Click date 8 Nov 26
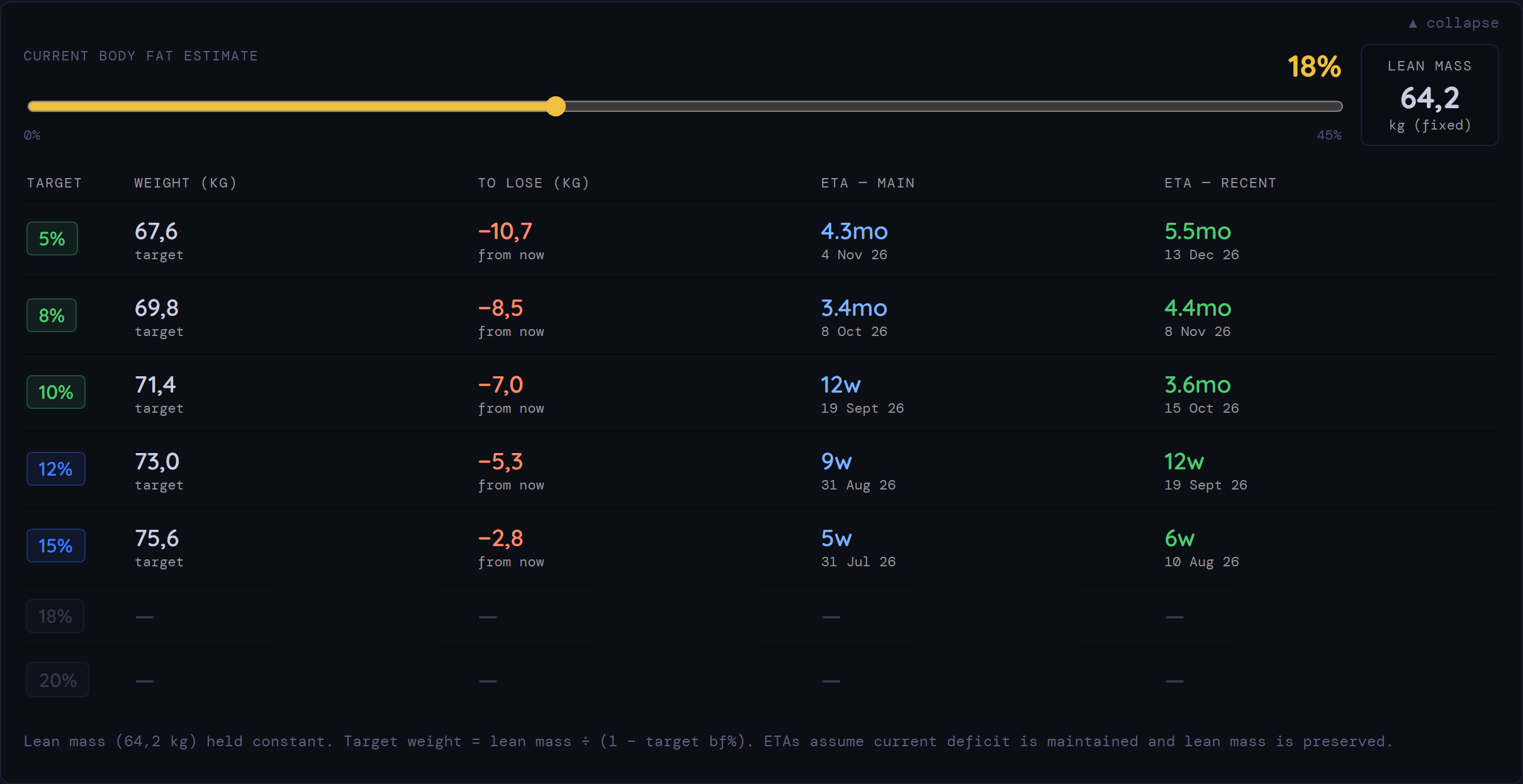 point(1198,332)
